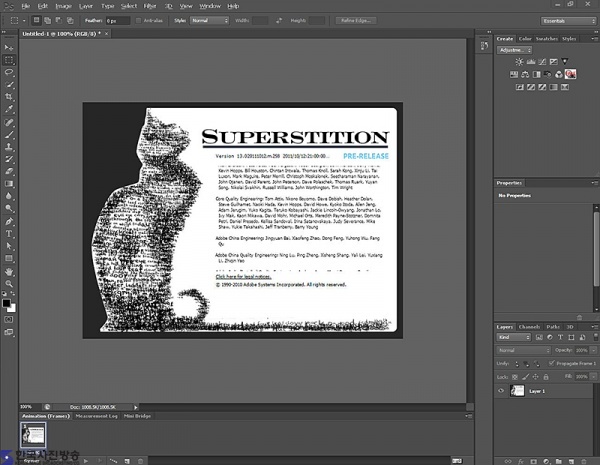Select the Eyedropper tool

[8, 109]
